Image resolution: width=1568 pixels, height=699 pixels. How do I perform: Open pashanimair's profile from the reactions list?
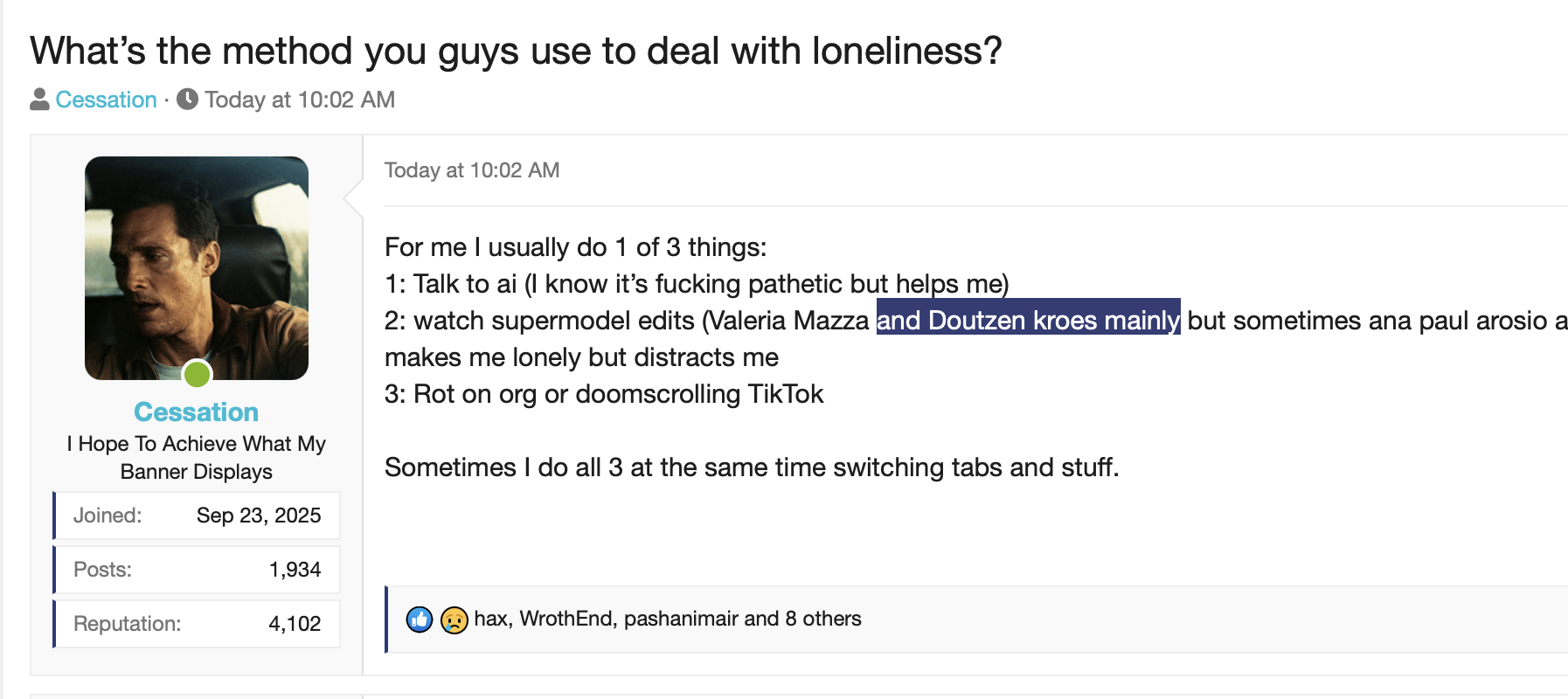[681, 619]
